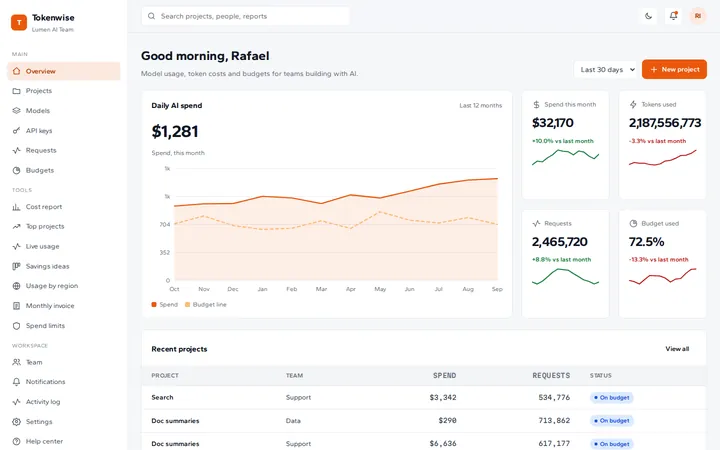Click the $1,281 daily spend value
720x450 pixels.
(175, 132)
